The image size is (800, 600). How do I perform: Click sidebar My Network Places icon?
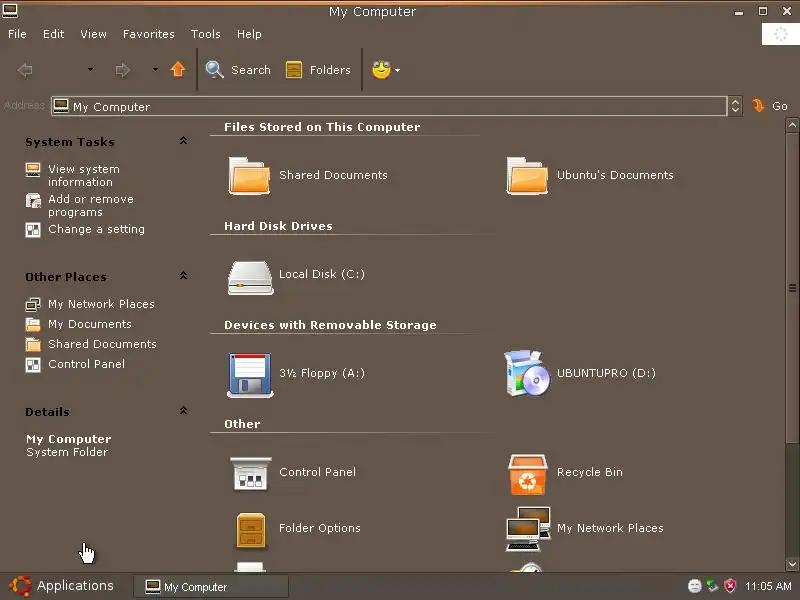(x=33, y=305)
